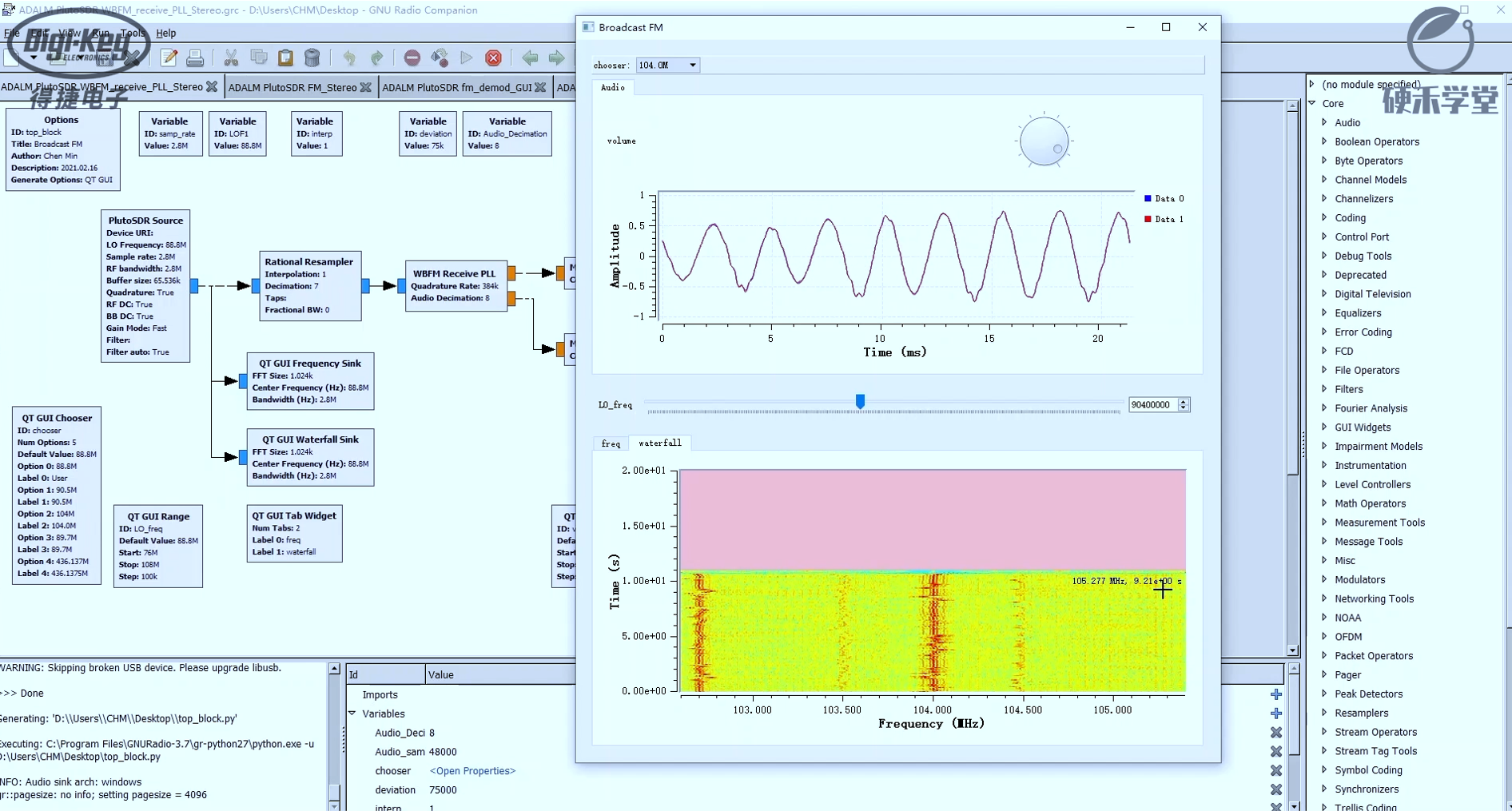Add a new variable with the Variables plus icon
This screenshot has height=811, width=1512.
coord(1276,714)
